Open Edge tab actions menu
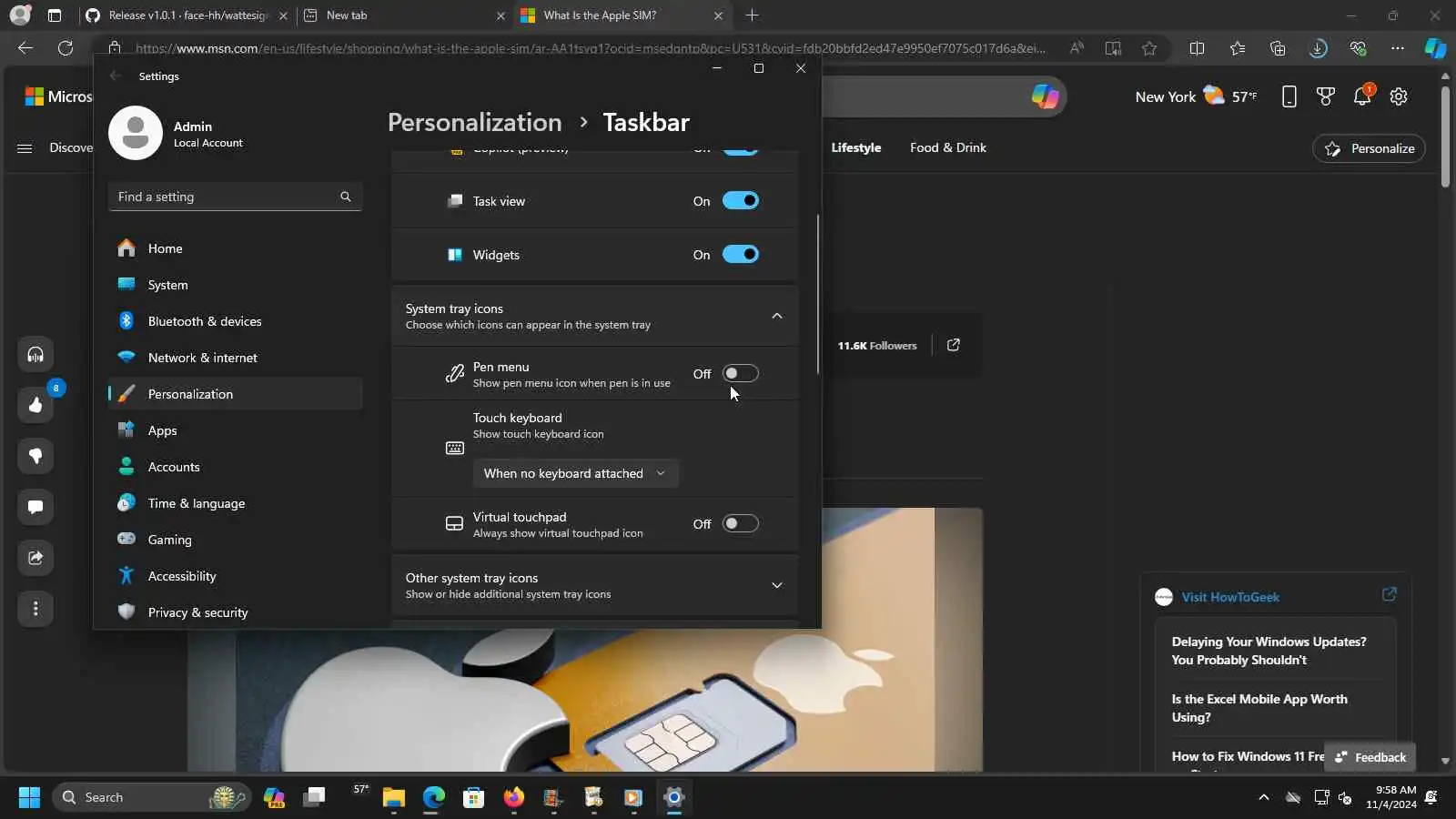 coord(55,15)
